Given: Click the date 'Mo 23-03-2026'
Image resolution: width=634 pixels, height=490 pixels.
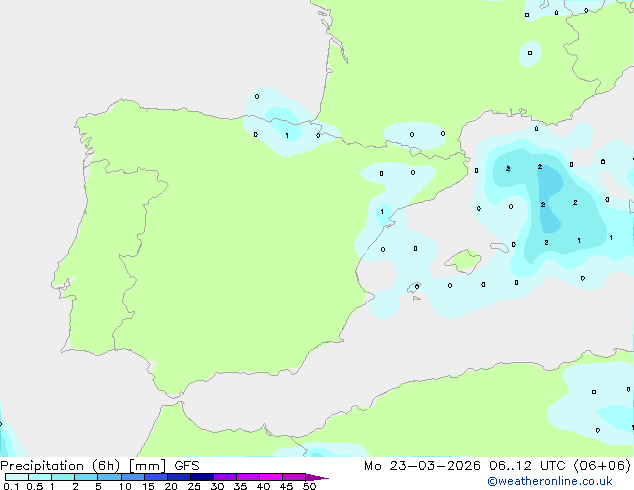Looking at the screenshot, I should point(422,466).
